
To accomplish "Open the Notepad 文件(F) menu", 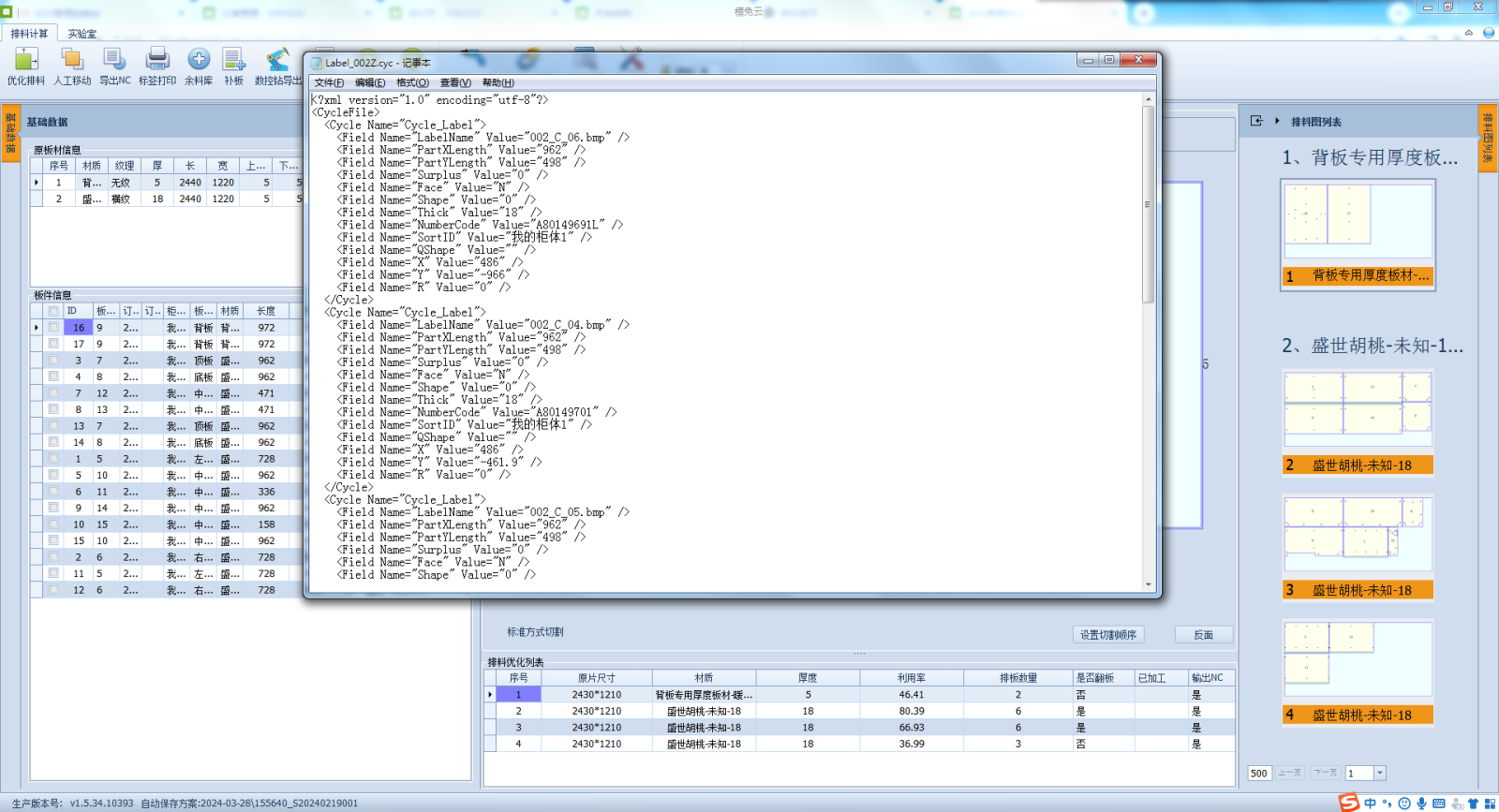I will point(329,82).
